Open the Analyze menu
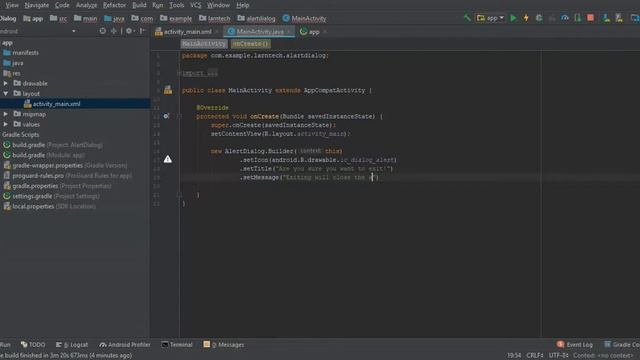640x360 pixels. coord(87,5)
